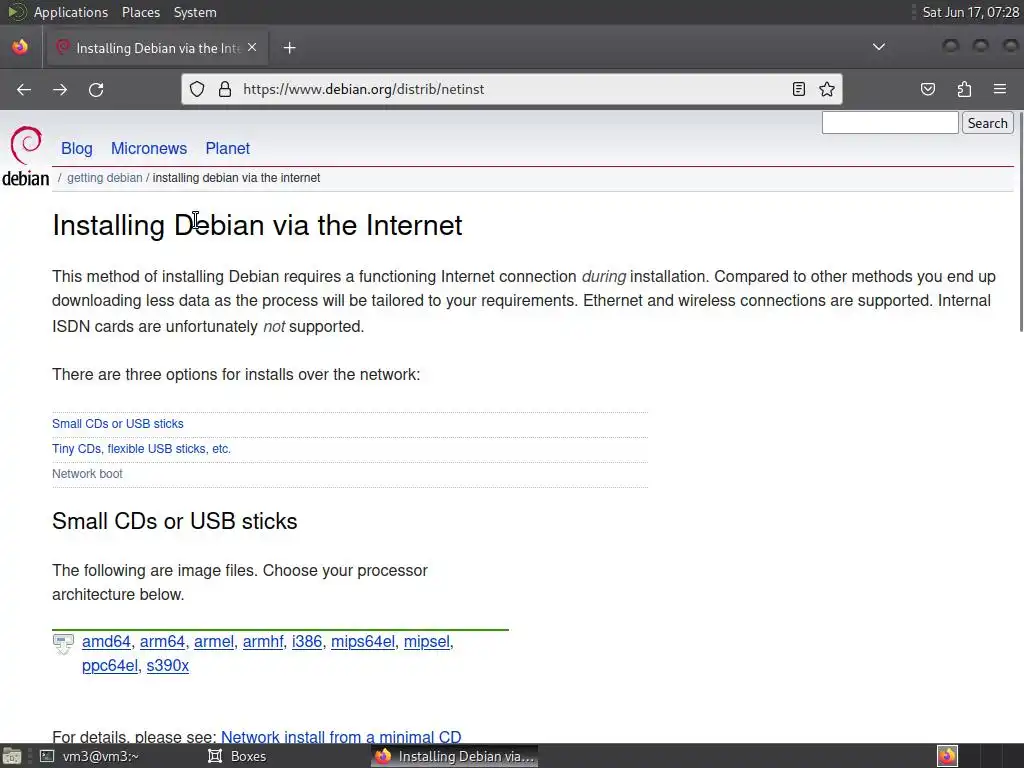1024x768 pixels.
Task: Expand the list all tabs chevron
Action: pyautogui.click(x=879, y=47)
